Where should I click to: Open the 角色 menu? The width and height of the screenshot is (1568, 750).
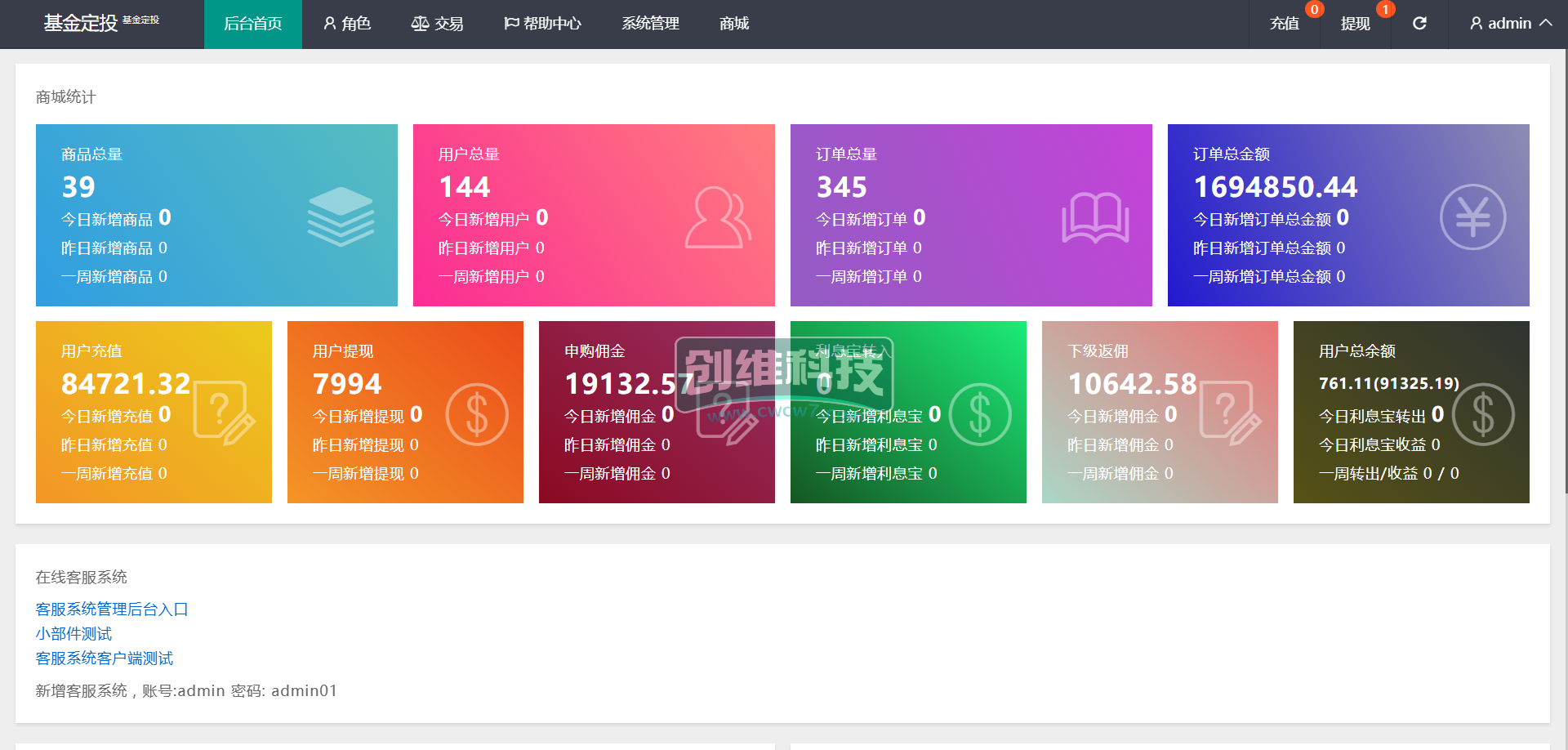pos(347,24)
